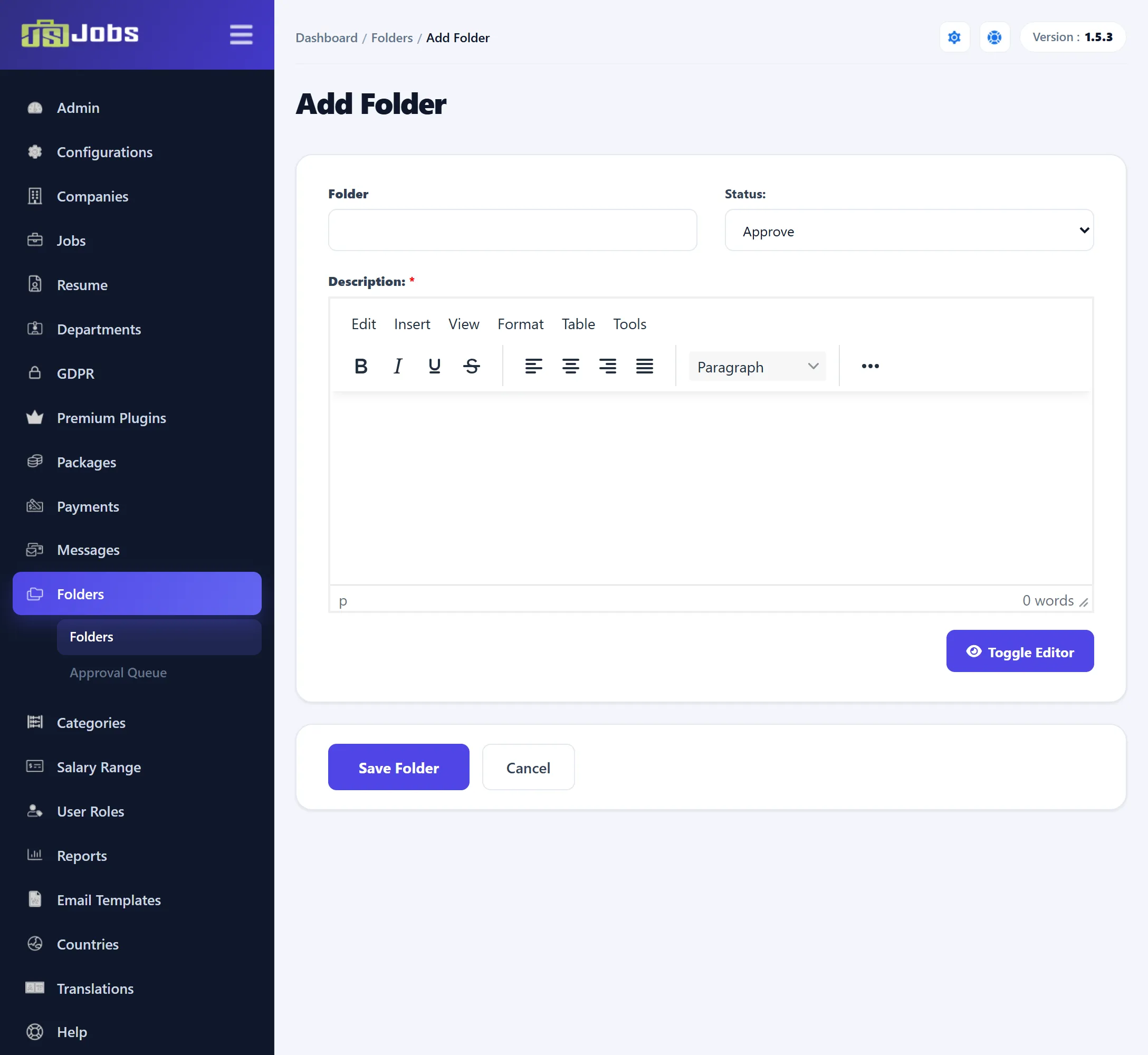This screenshot has height=1055, width=1148.
Task: Open the editor View menu
Action: click(464, 324)
